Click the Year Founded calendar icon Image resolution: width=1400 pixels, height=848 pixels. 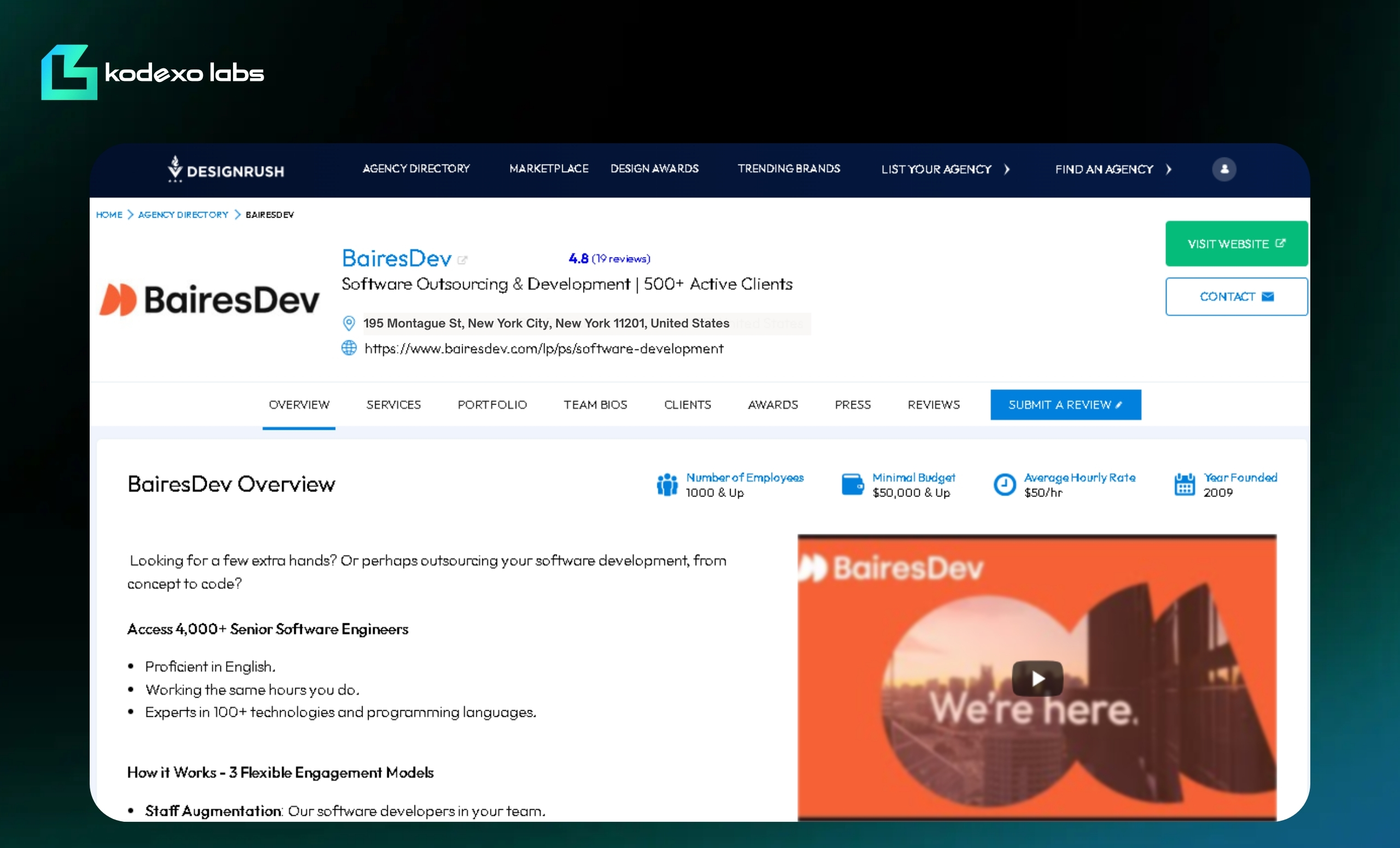[1184, 484]
